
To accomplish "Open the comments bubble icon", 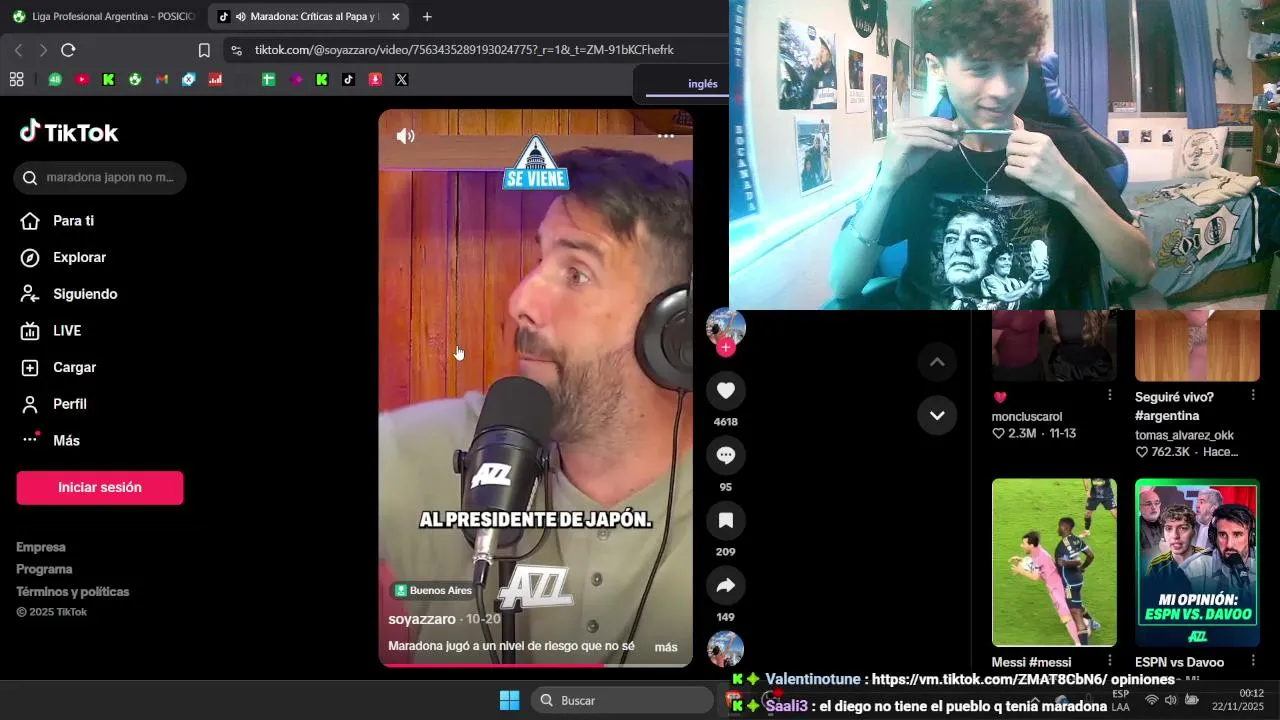I will 726,456.
